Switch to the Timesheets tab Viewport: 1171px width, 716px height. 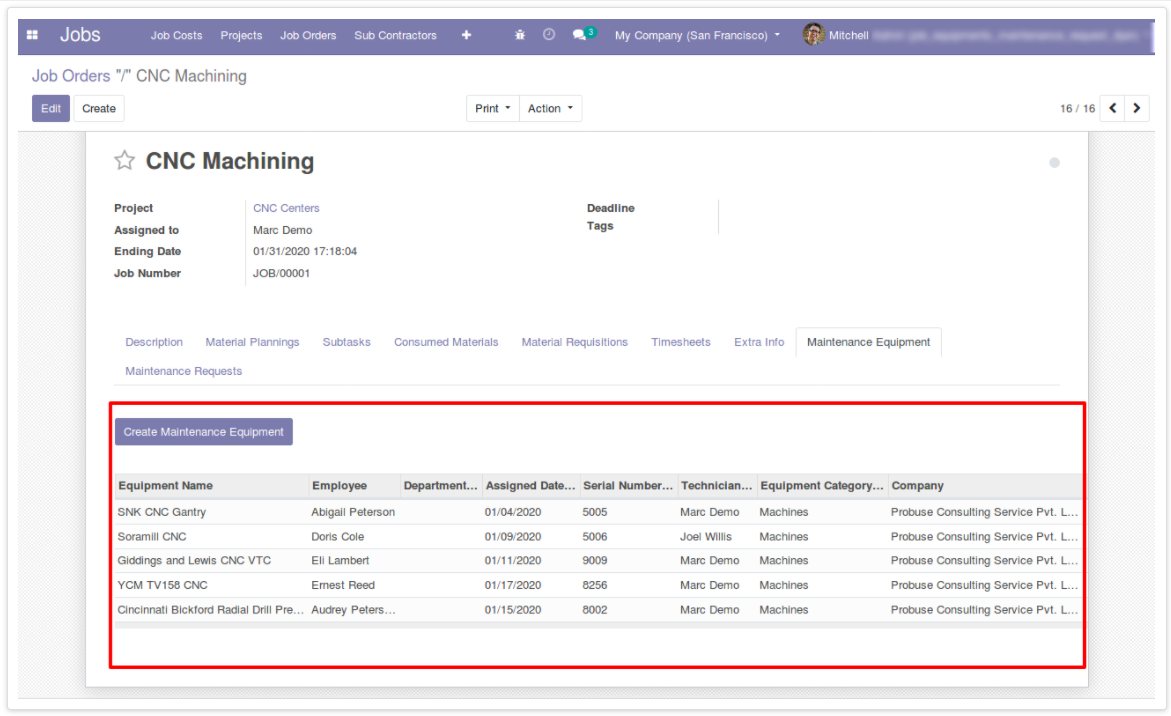[x=680, y=342]
